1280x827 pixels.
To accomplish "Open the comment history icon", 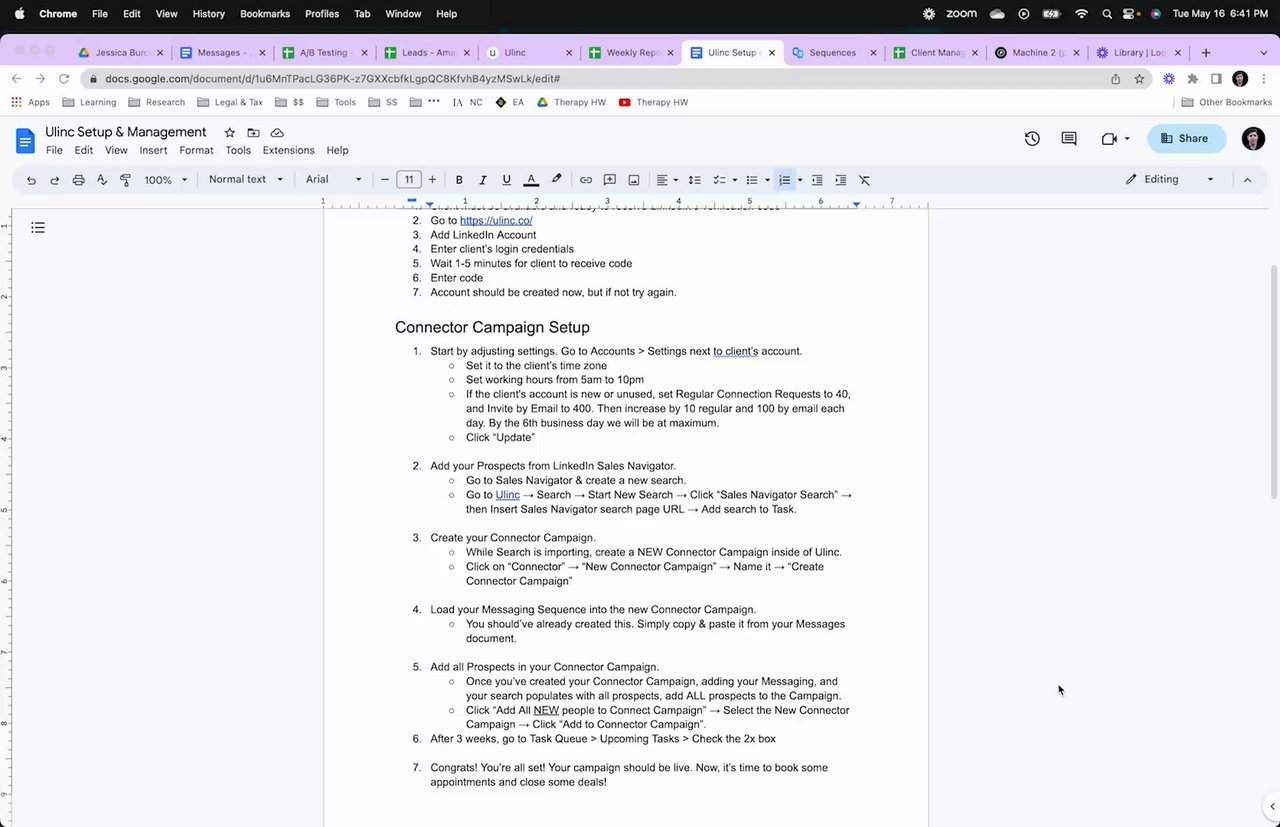I will [x=1069, y=139].
